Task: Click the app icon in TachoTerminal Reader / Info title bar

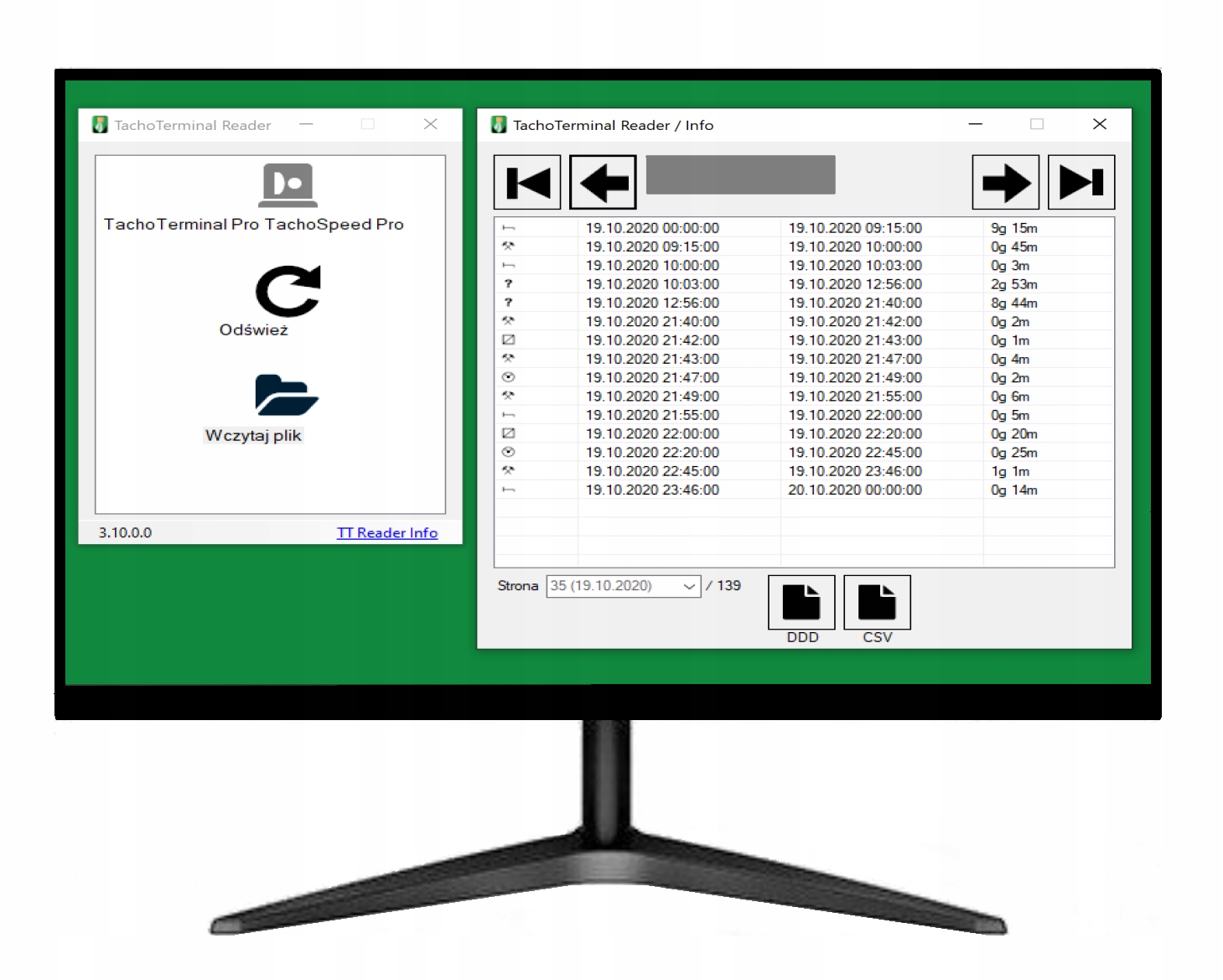Action: tap(499, 125)
